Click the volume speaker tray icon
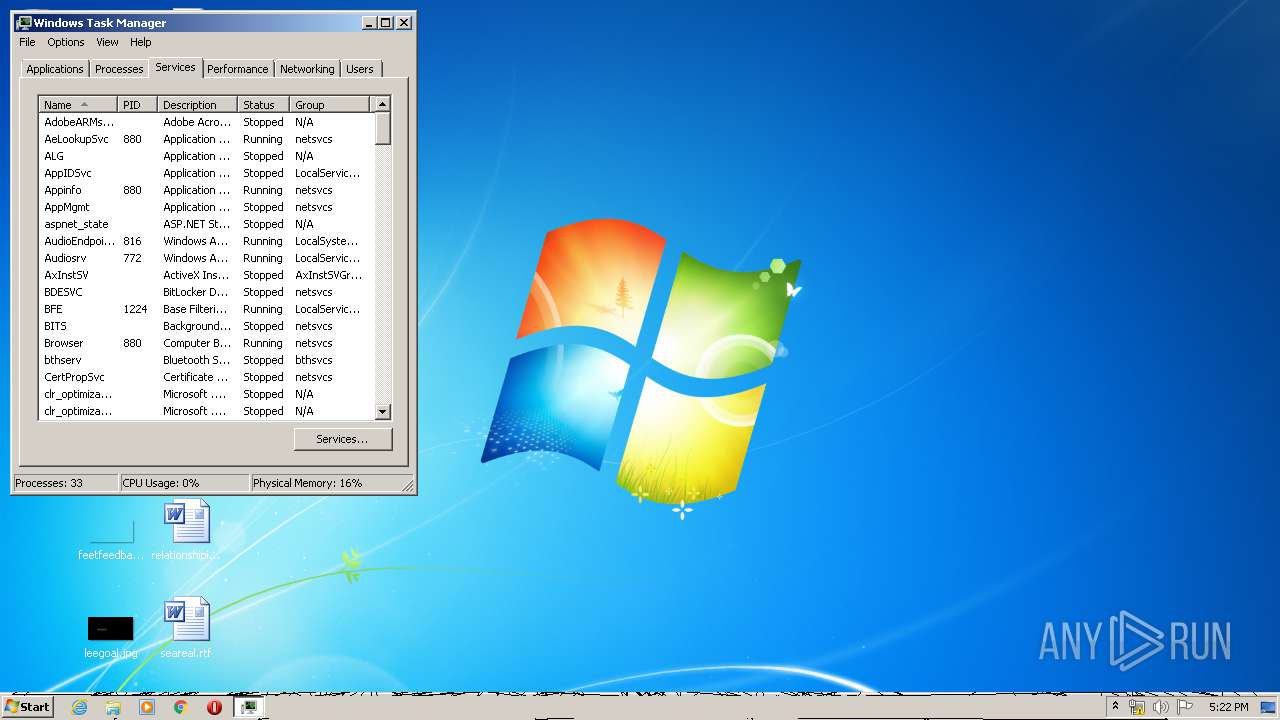This screenshot has width=1280, height=720. tap(1161, 707)
